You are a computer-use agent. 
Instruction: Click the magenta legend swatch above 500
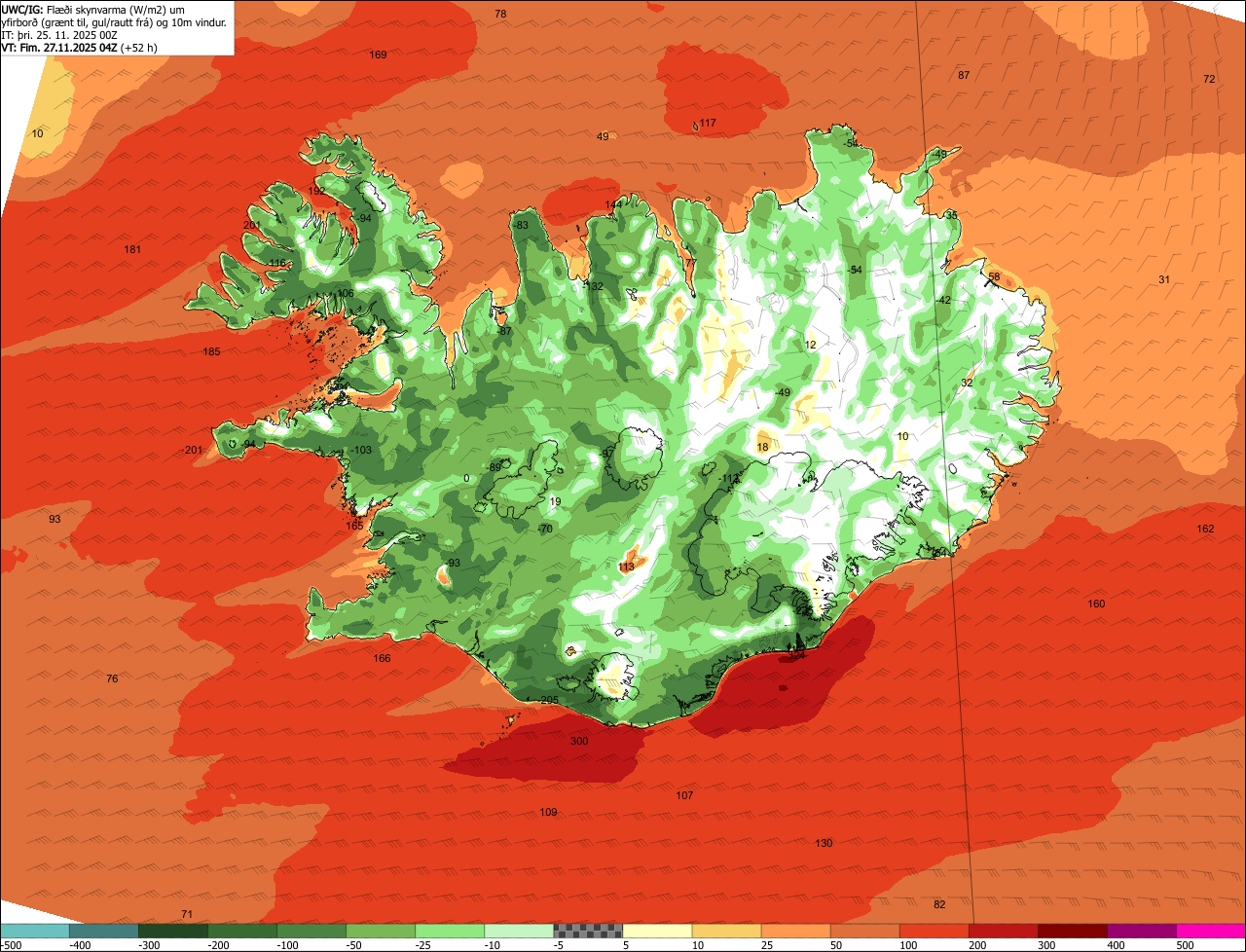(1211, 930)
